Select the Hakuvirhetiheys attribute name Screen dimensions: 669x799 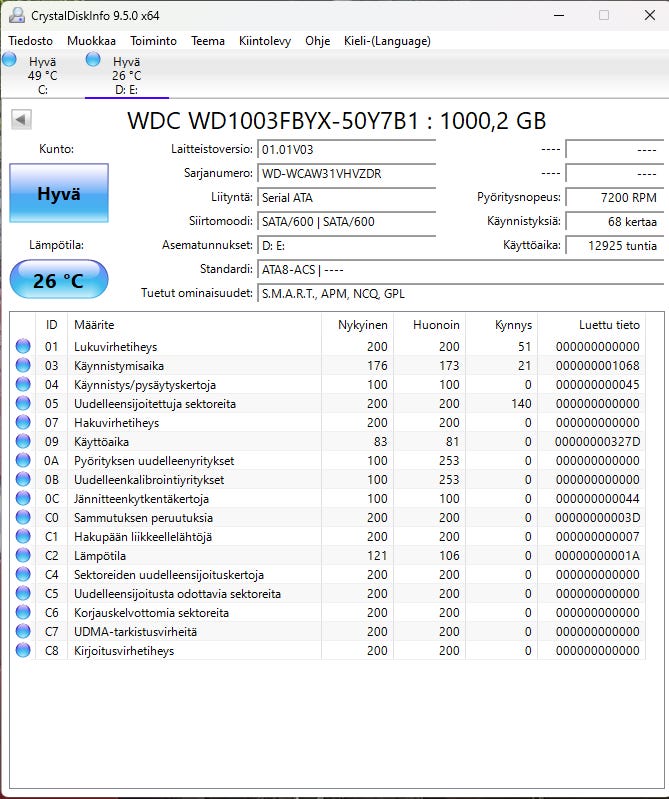[x=117, y=423]
